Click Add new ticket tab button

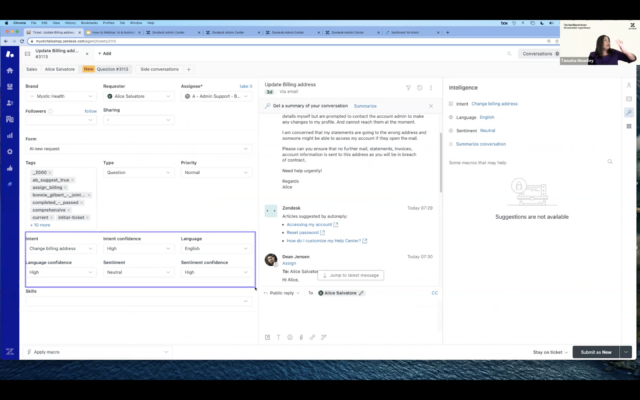[104, 53]
